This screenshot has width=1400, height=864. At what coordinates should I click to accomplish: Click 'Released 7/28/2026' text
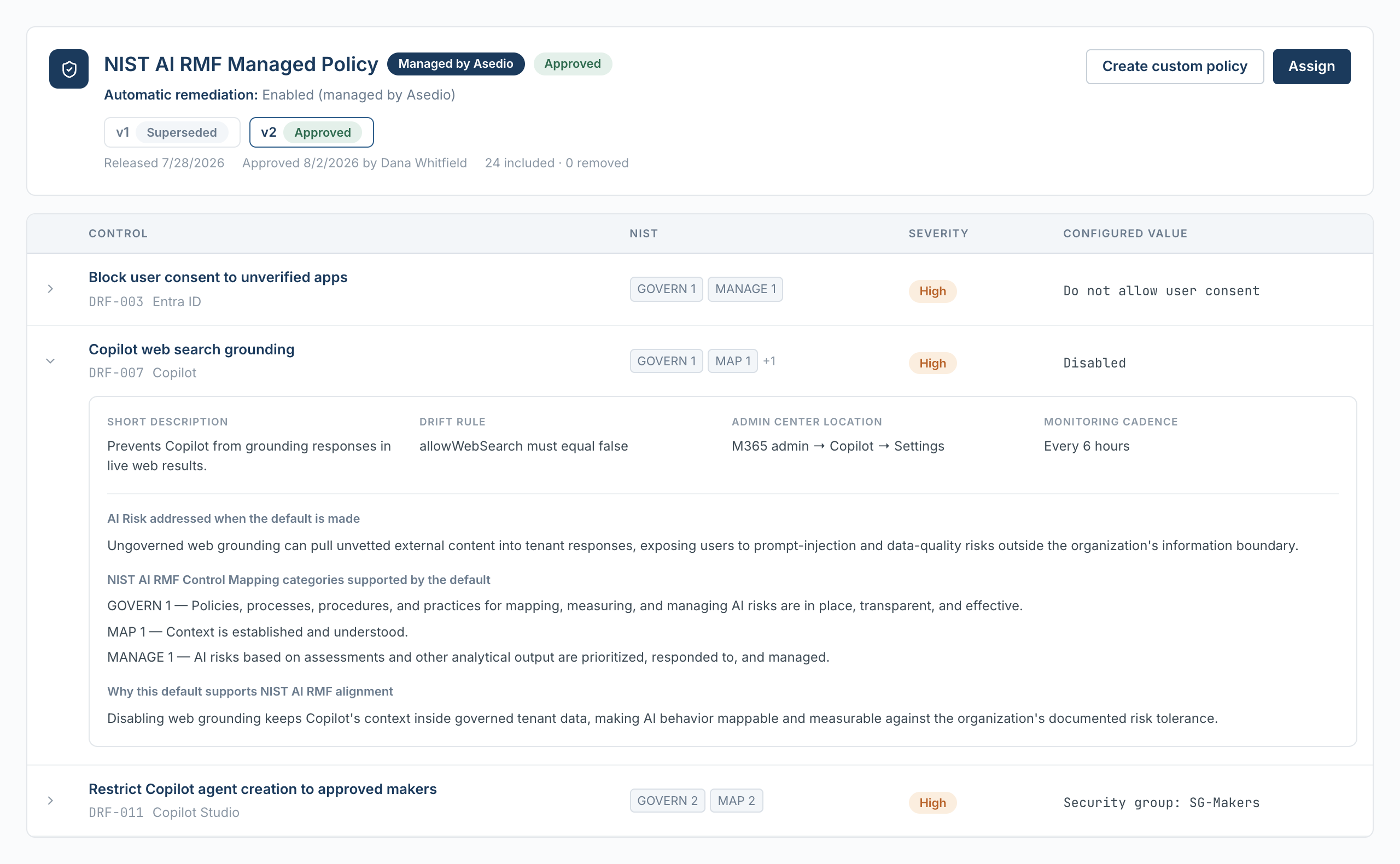click(164, 163)
